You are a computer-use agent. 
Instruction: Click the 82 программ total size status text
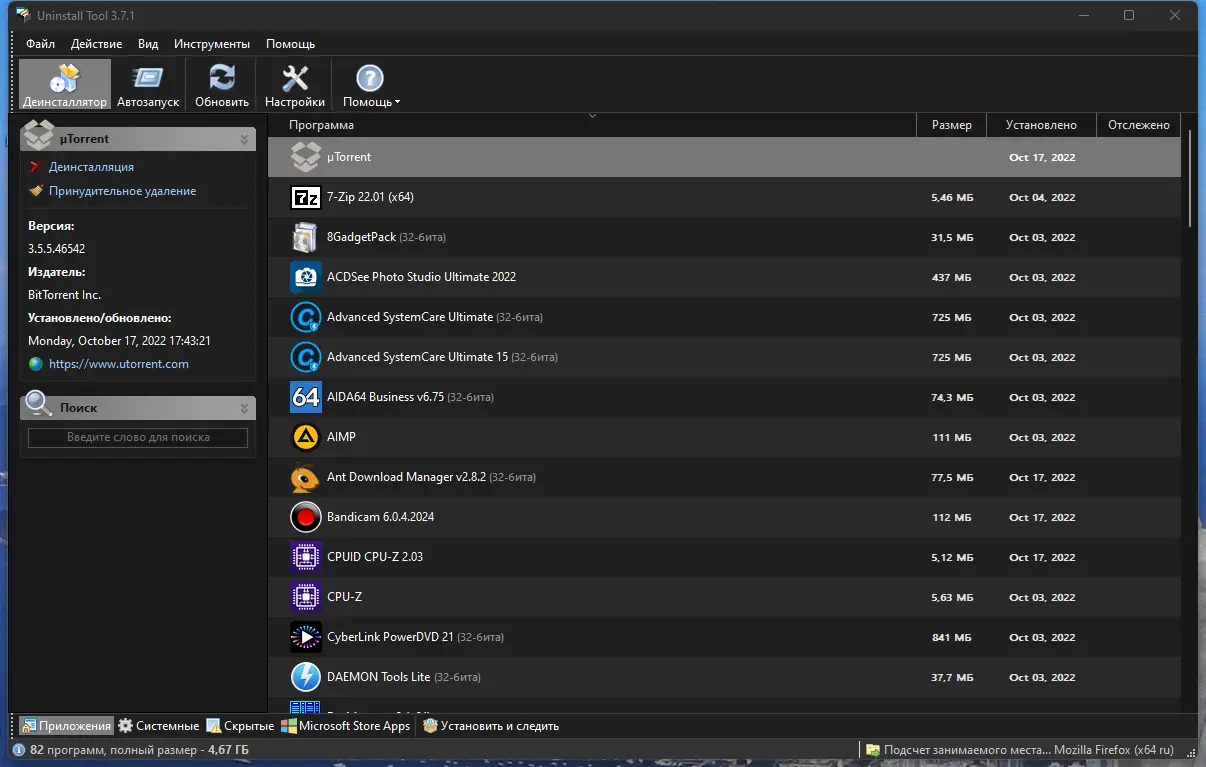pyautogui.click(x=140, y=750)
